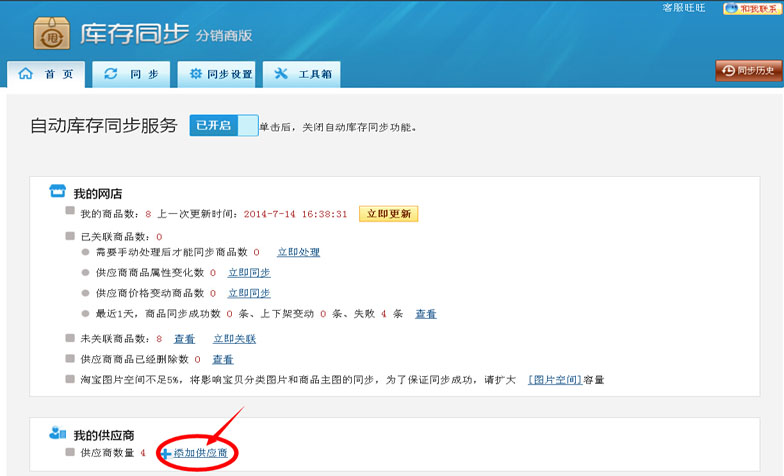
Task: Click 立即同步 for 供应商商品属性变化数
Action: click(x=249, y=272)
